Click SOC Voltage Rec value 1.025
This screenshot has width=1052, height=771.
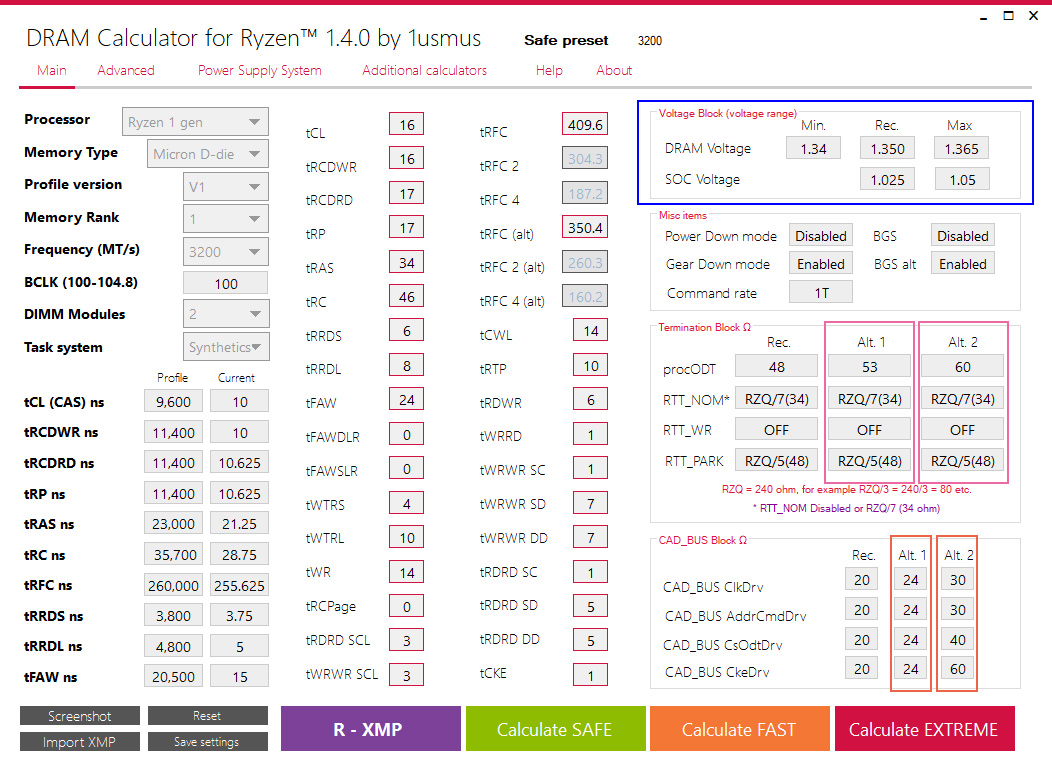point(888,179)
